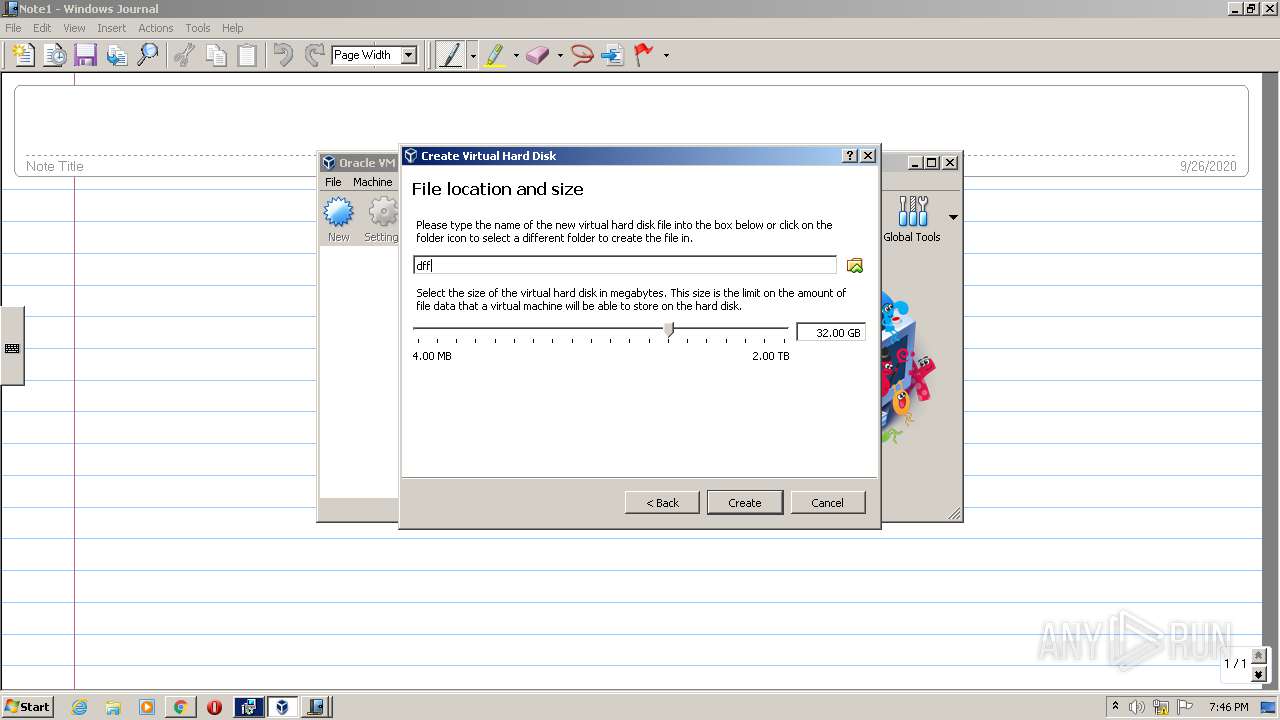Open the File menu in Windows Journal

coord(13,28)
